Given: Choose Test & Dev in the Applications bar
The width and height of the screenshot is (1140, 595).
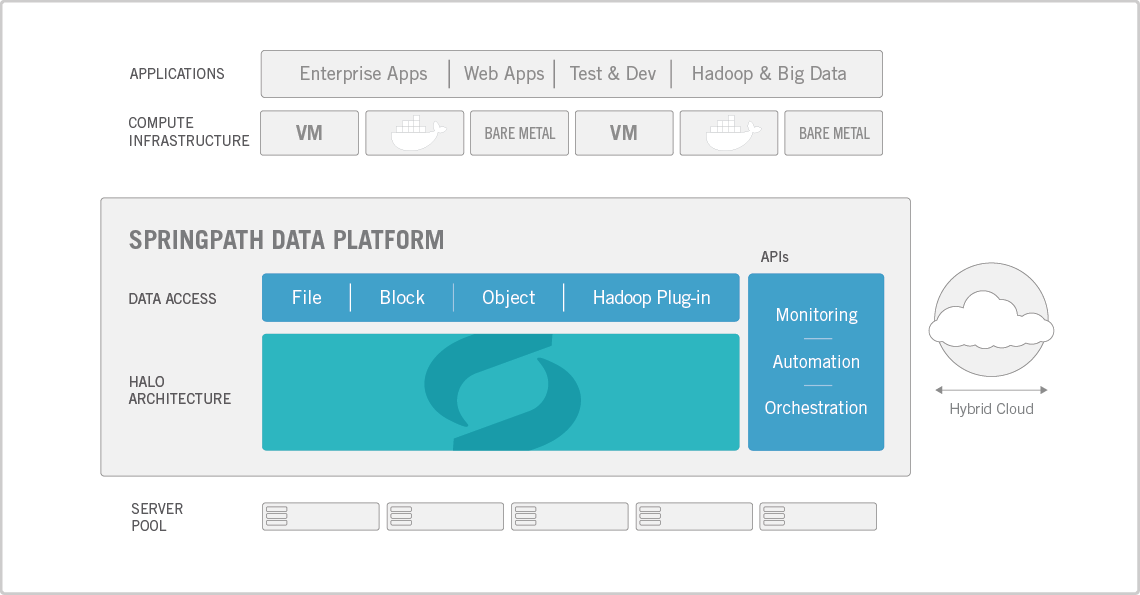Looking at the screenshot, I should [x=613, y=73].
